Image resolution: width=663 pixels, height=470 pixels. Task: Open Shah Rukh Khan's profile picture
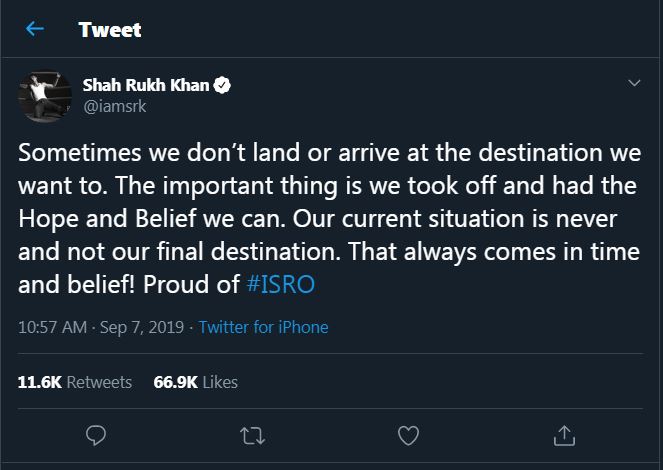coord(42,96)
